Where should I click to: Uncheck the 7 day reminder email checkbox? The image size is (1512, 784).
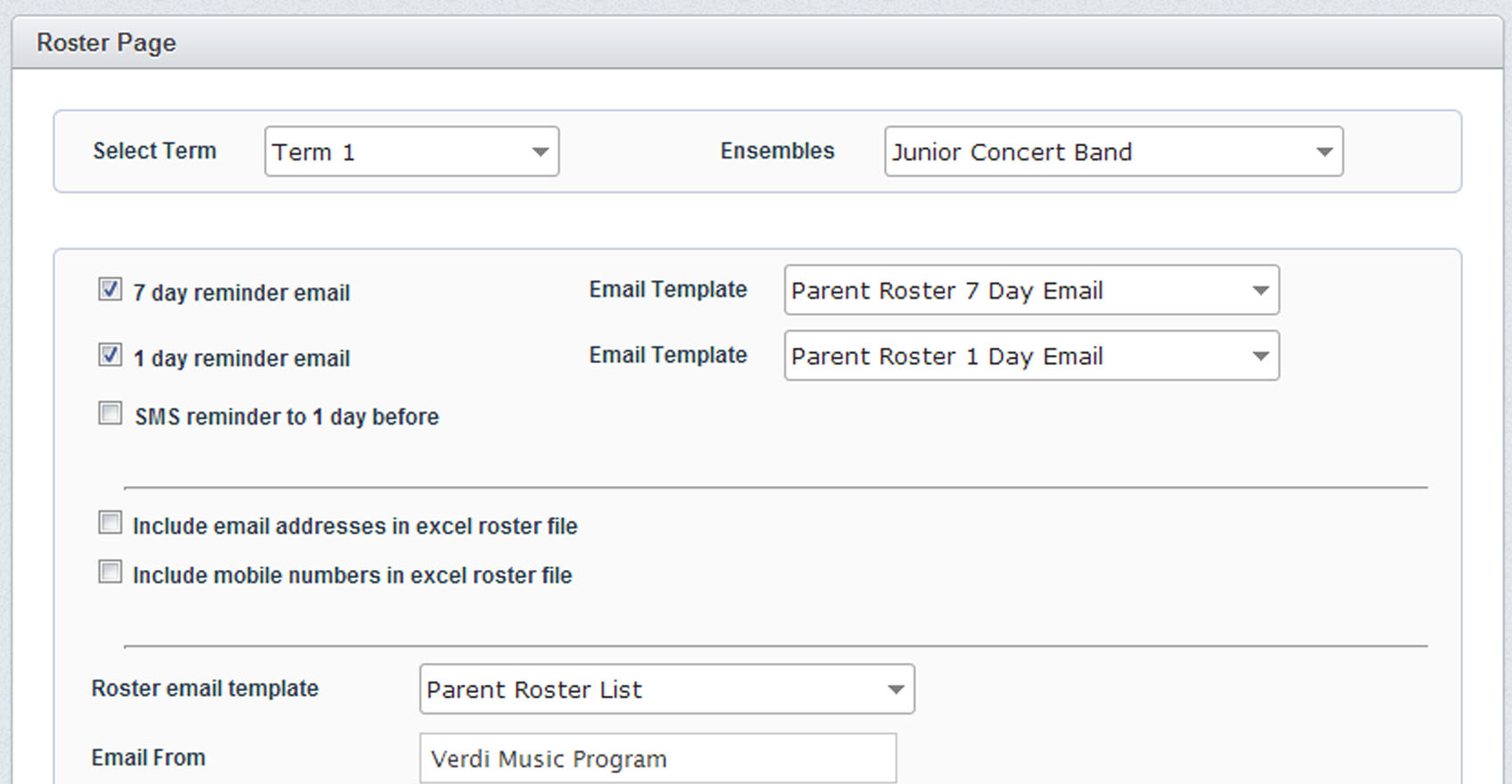click(x=110, y=289)
